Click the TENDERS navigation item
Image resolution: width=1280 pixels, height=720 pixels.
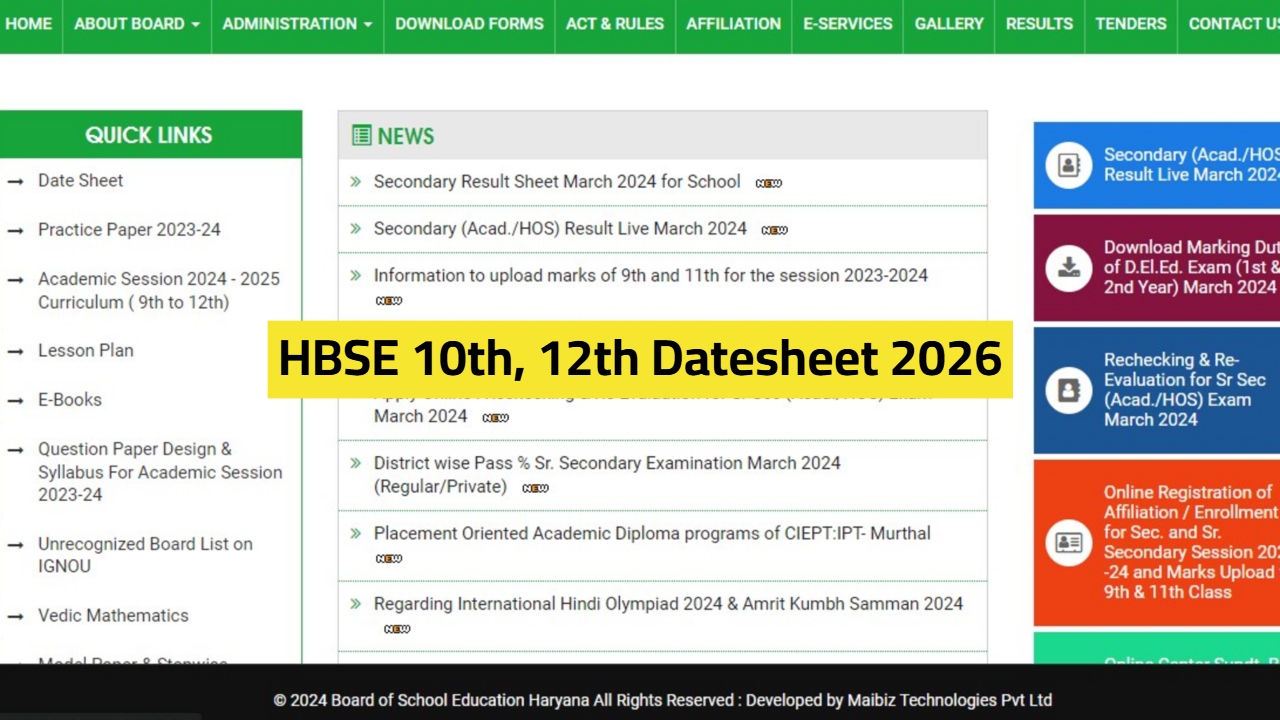1130,23
